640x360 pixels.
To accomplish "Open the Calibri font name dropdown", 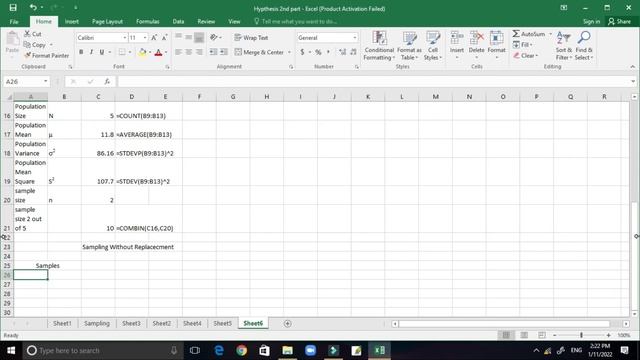I will [x=124, y=38].
